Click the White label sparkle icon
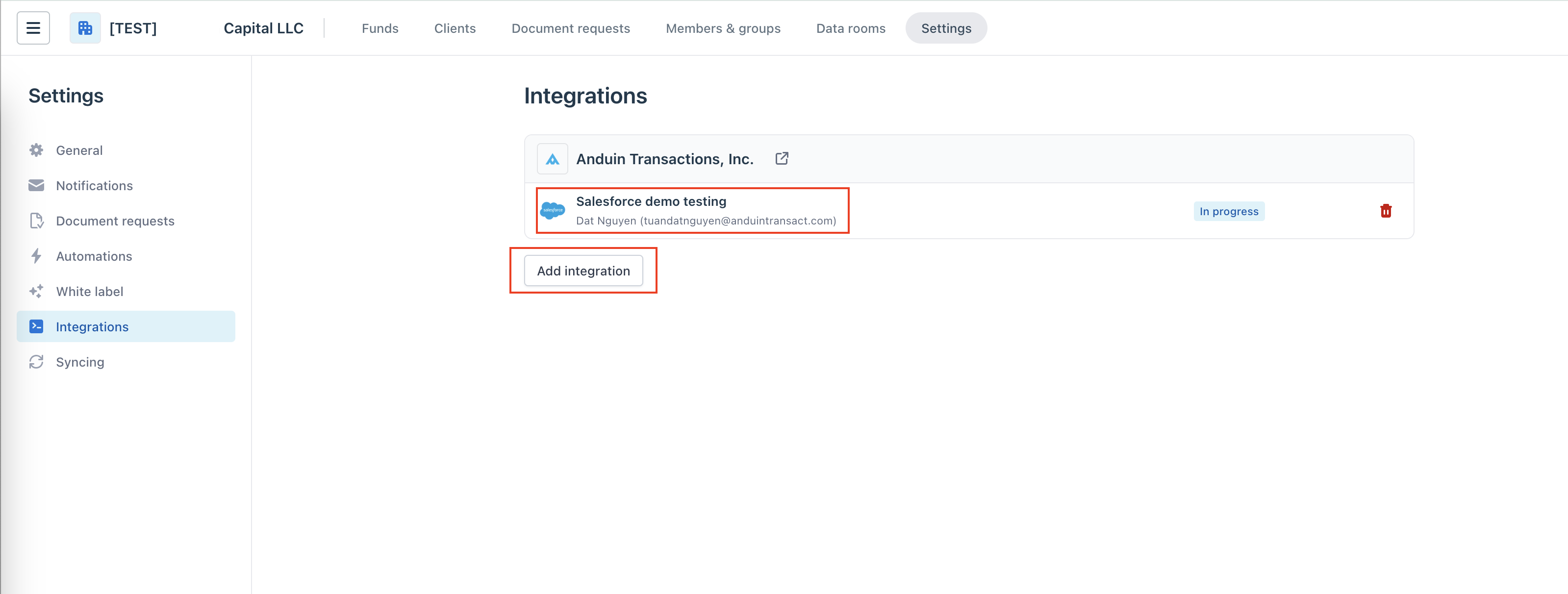Image resolution: width=1568 pixels, height=594 pixels. tap(36, 292)
